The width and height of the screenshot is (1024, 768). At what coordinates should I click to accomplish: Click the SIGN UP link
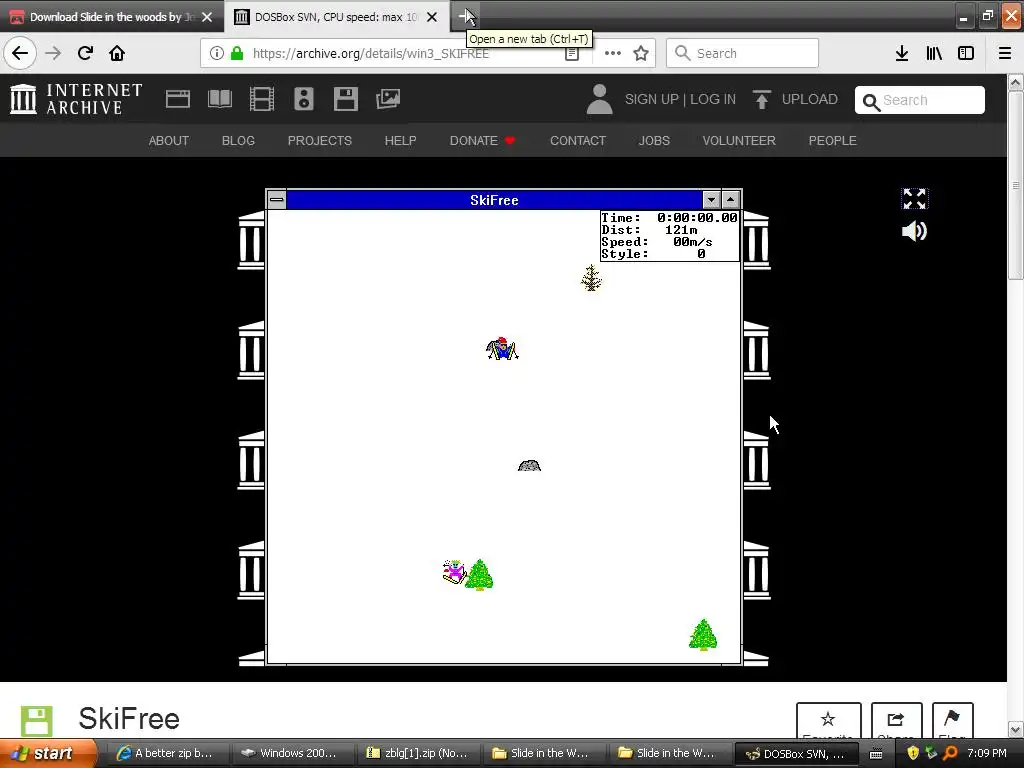651,99
